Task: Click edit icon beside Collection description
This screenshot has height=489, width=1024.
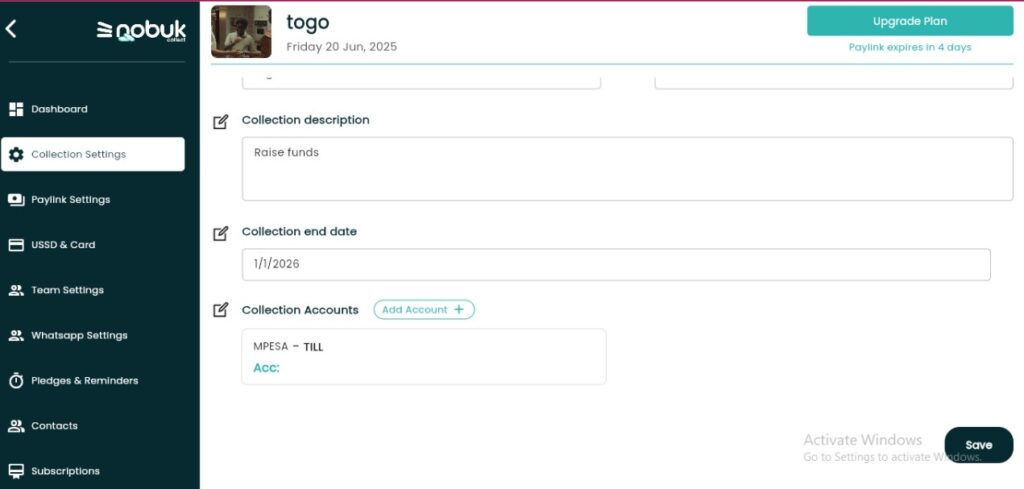Action: tap(221, 121)
